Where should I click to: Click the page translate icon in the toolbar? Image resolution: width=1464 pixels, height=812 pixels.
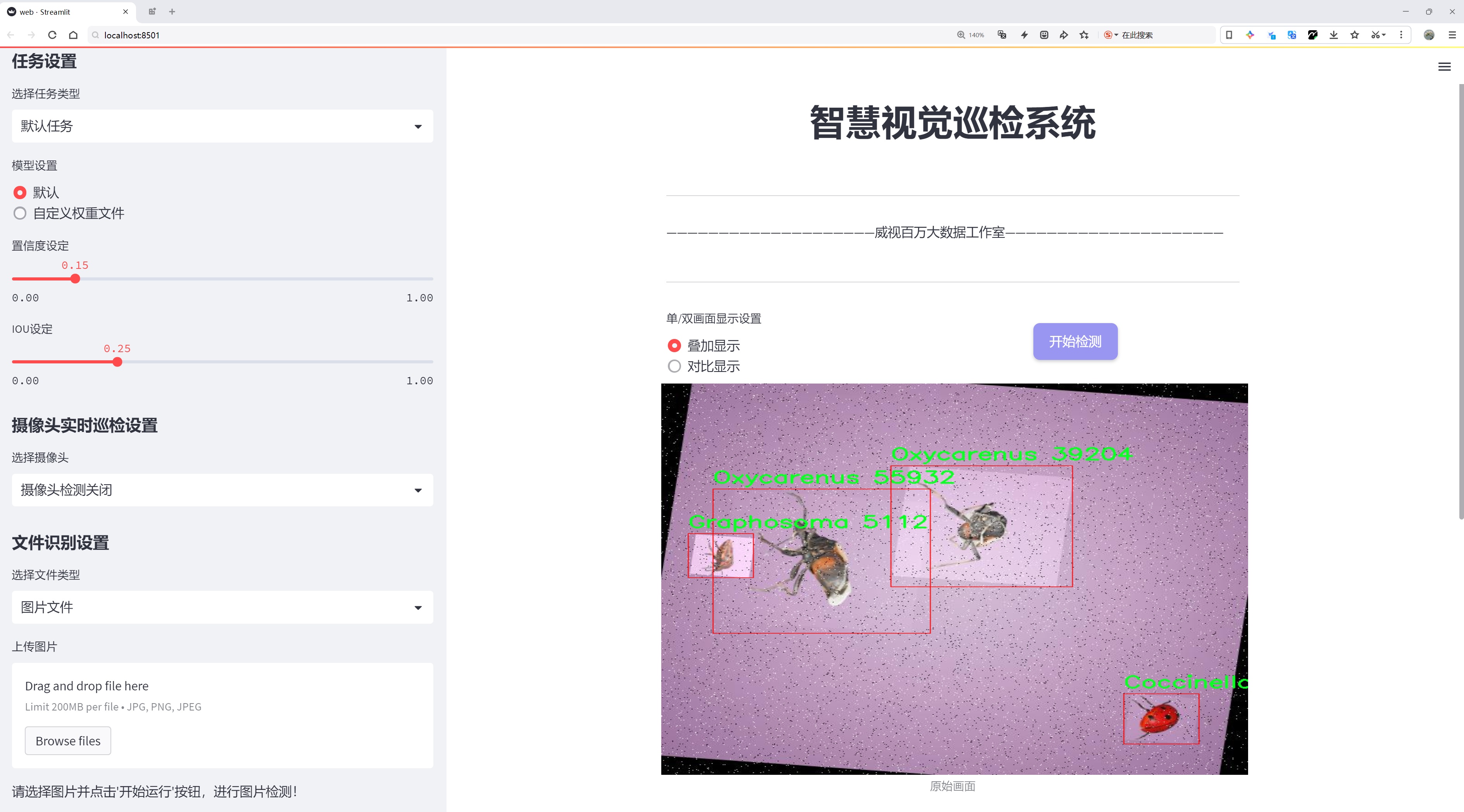click(x=1291, y=34)
